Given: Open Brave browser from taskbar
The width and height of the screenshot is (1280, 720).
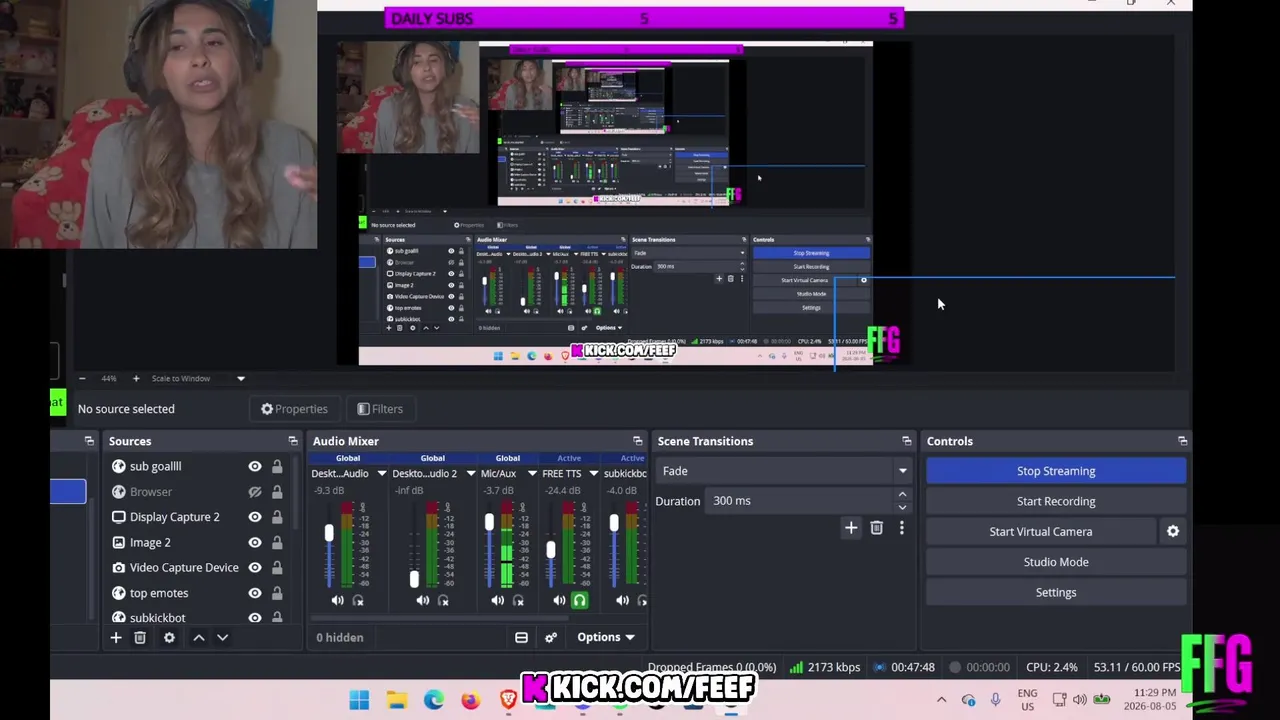Looking at the screenshot, I should coord(508,700).
